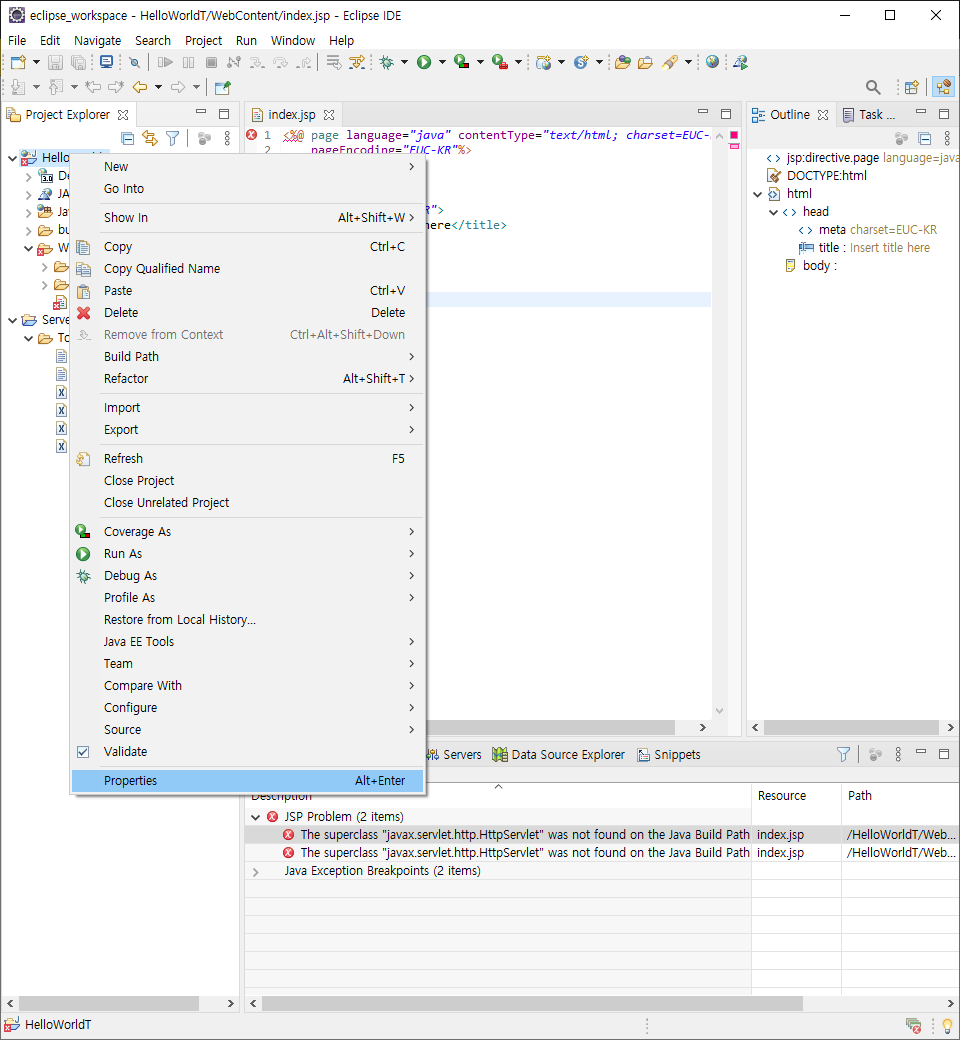Click the Resource column header
The width and height of the screenshot is (960, 1040).
[x=796, y=795]
